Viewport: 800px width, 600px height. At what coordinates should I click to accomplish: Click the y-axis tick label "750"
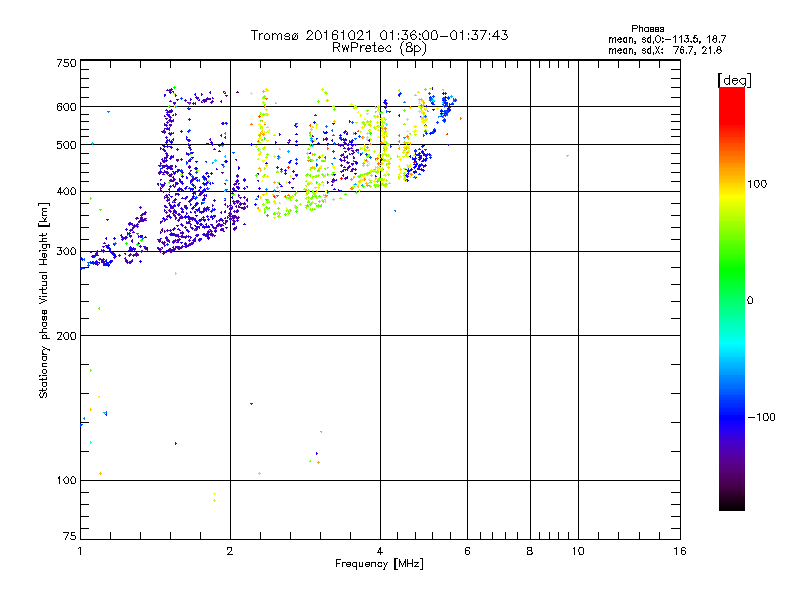pos(66,63)
